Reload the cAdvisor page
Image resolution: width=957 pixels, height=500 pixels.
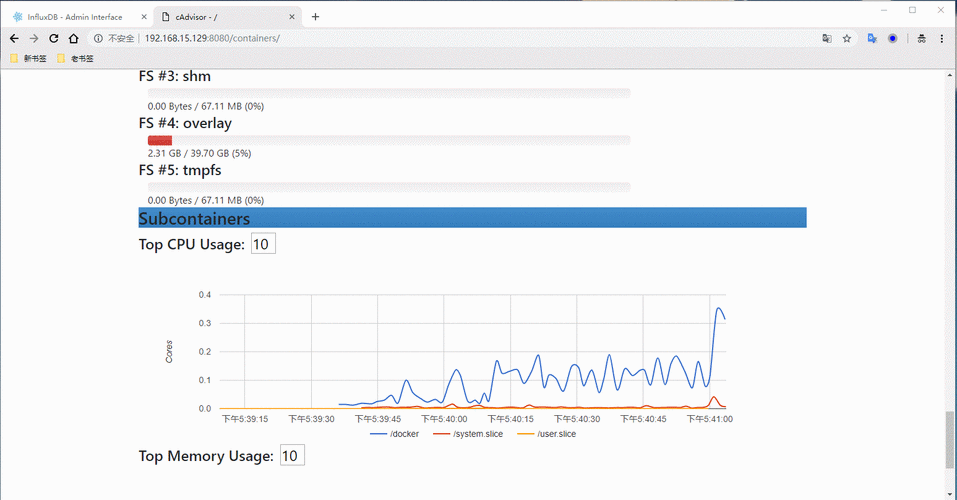point(54,38)
